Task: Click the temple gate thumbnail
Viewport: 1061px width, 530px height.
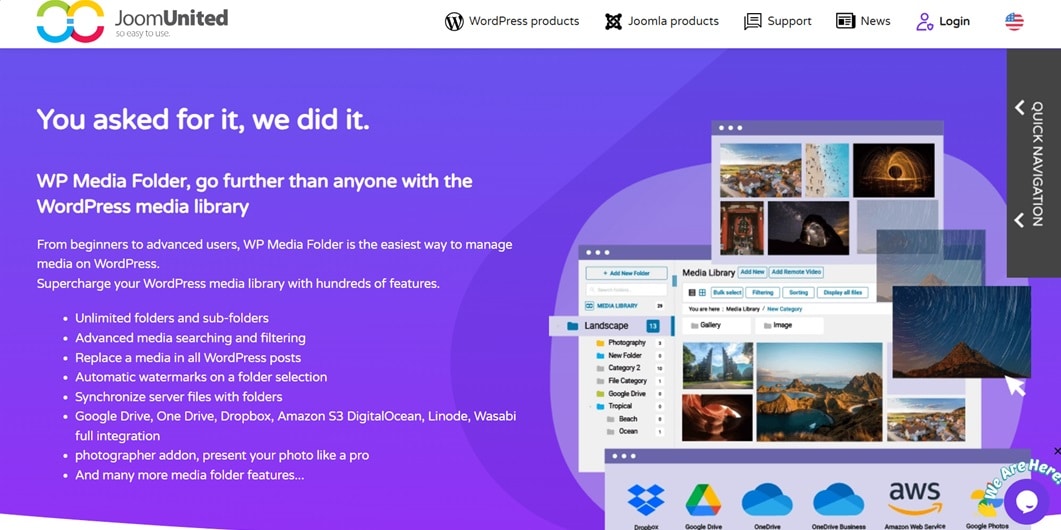Action: [717, 366]
